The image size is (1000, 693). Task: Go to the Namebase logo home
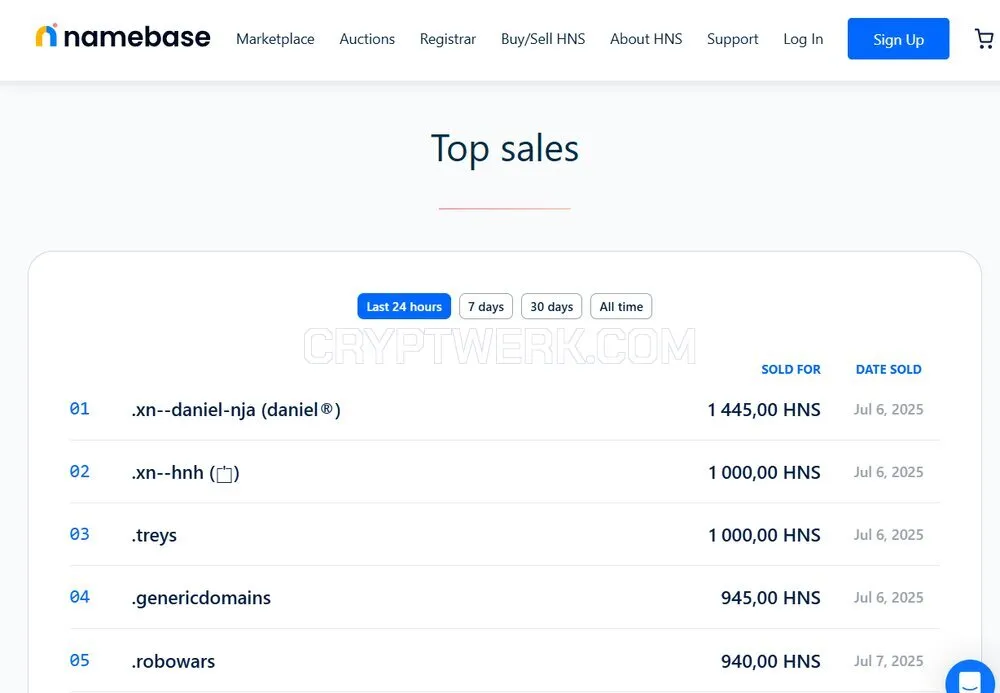click(x=122, y=36)
